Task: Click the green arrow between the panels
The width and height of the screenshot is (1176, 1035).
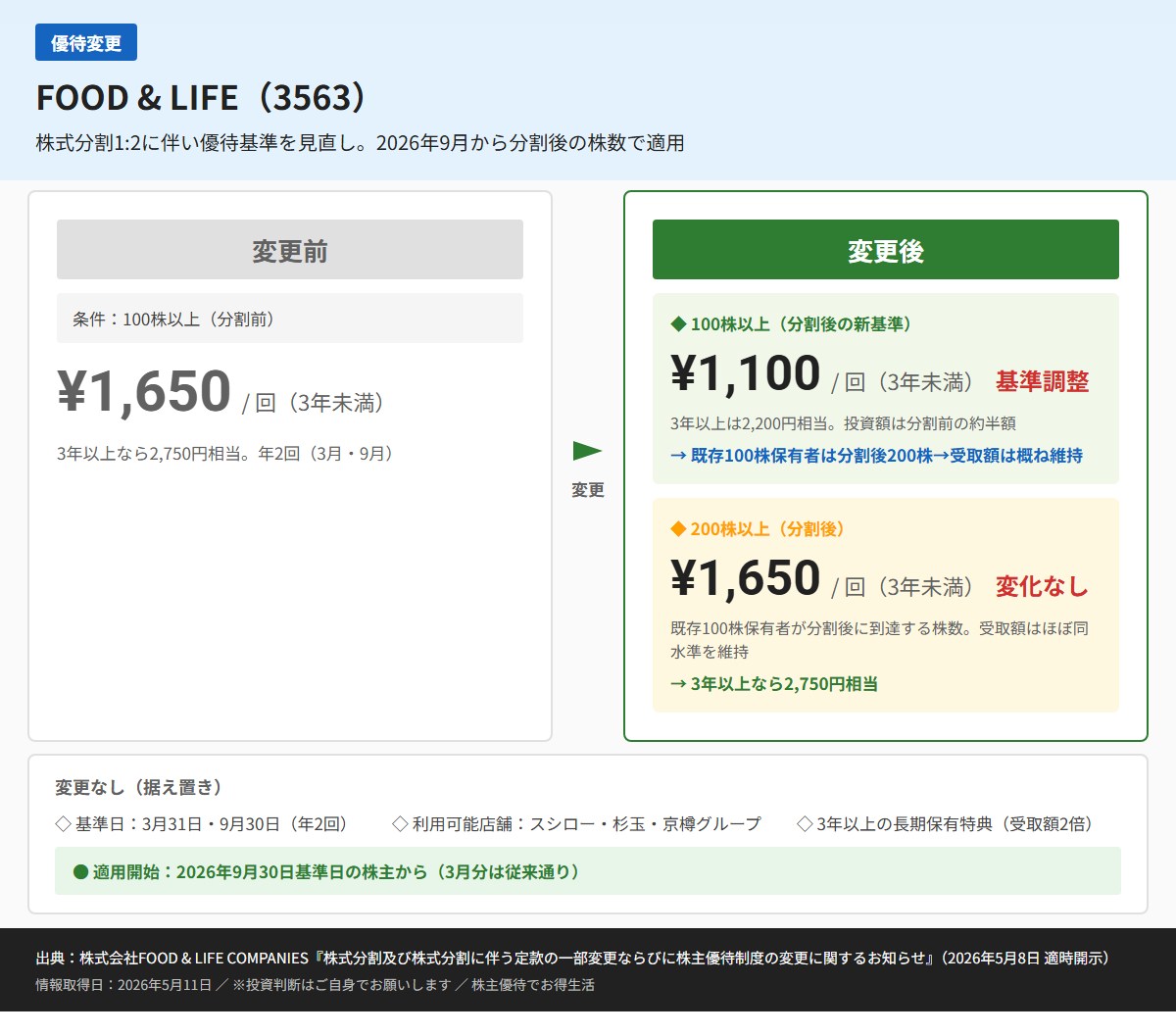Action: (587, 451)
